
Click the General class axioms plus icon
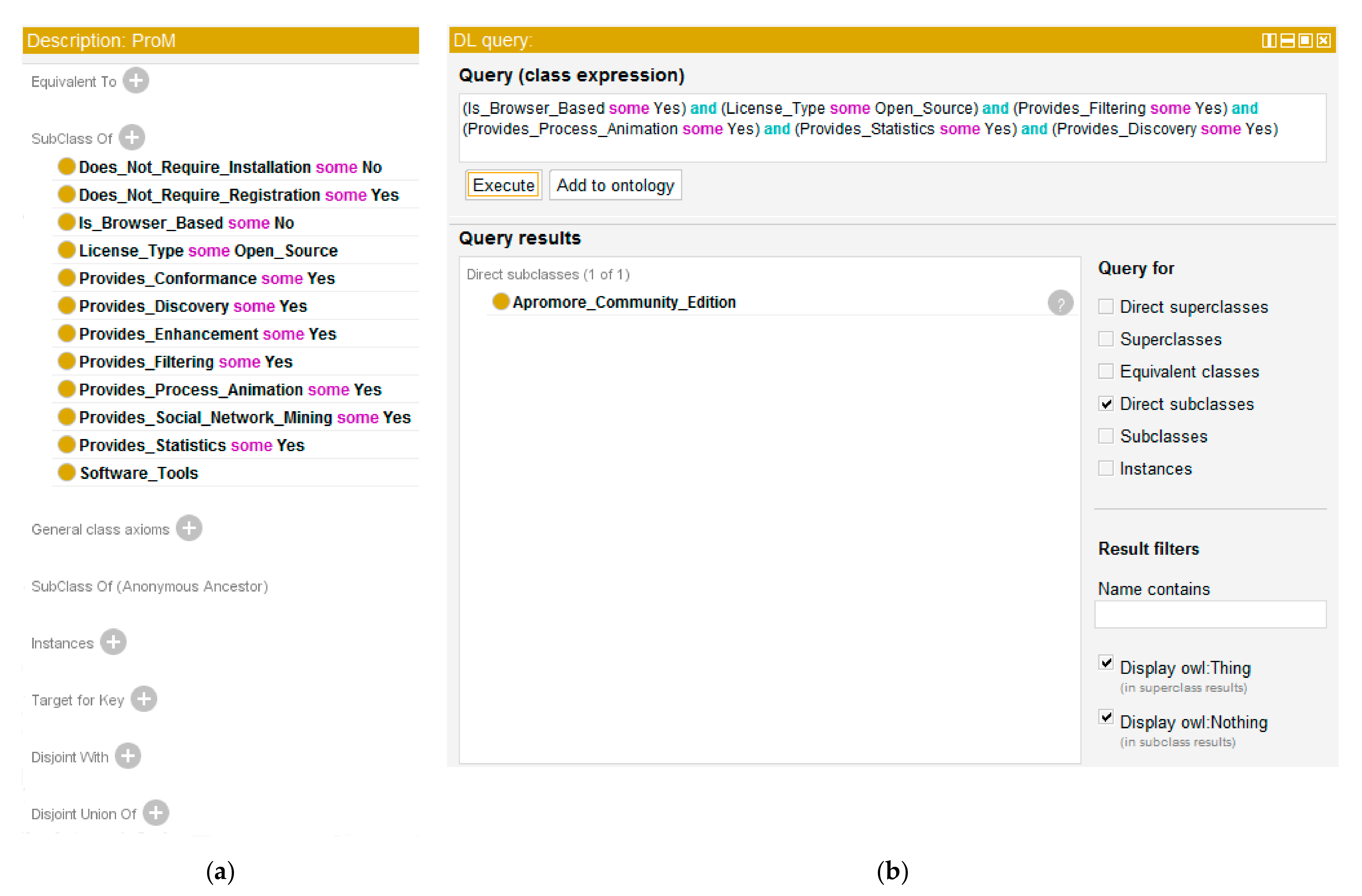189,528
